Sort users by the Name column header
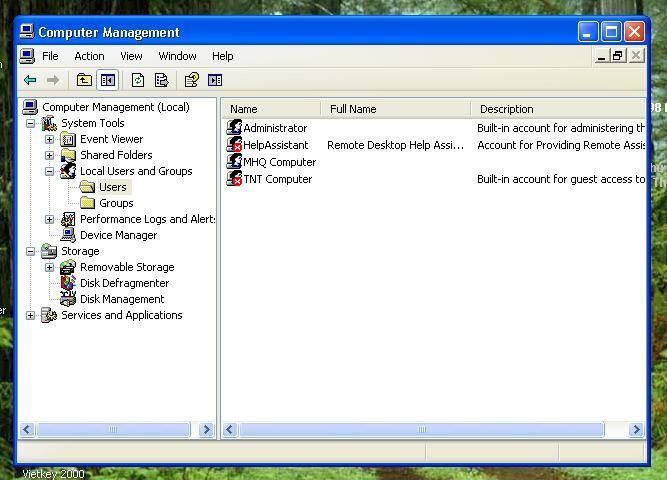Screen dimensions: 667x480 (x=270, y=109)
